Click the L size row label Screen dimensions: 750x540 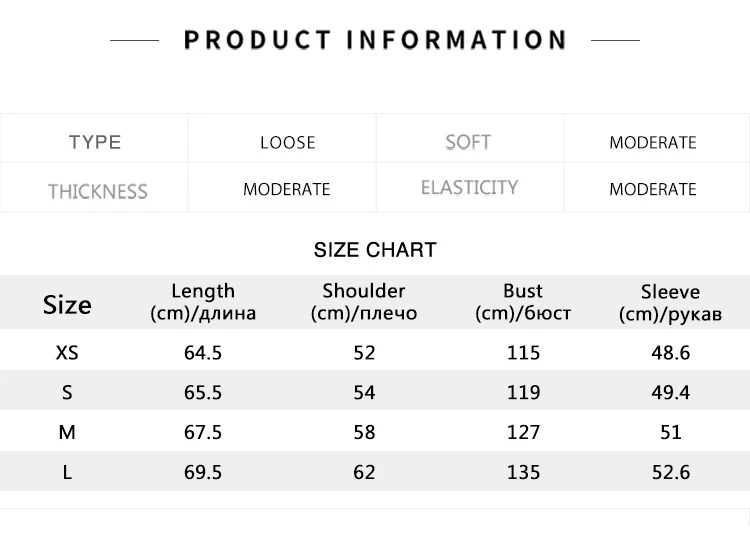click(67, 473)
